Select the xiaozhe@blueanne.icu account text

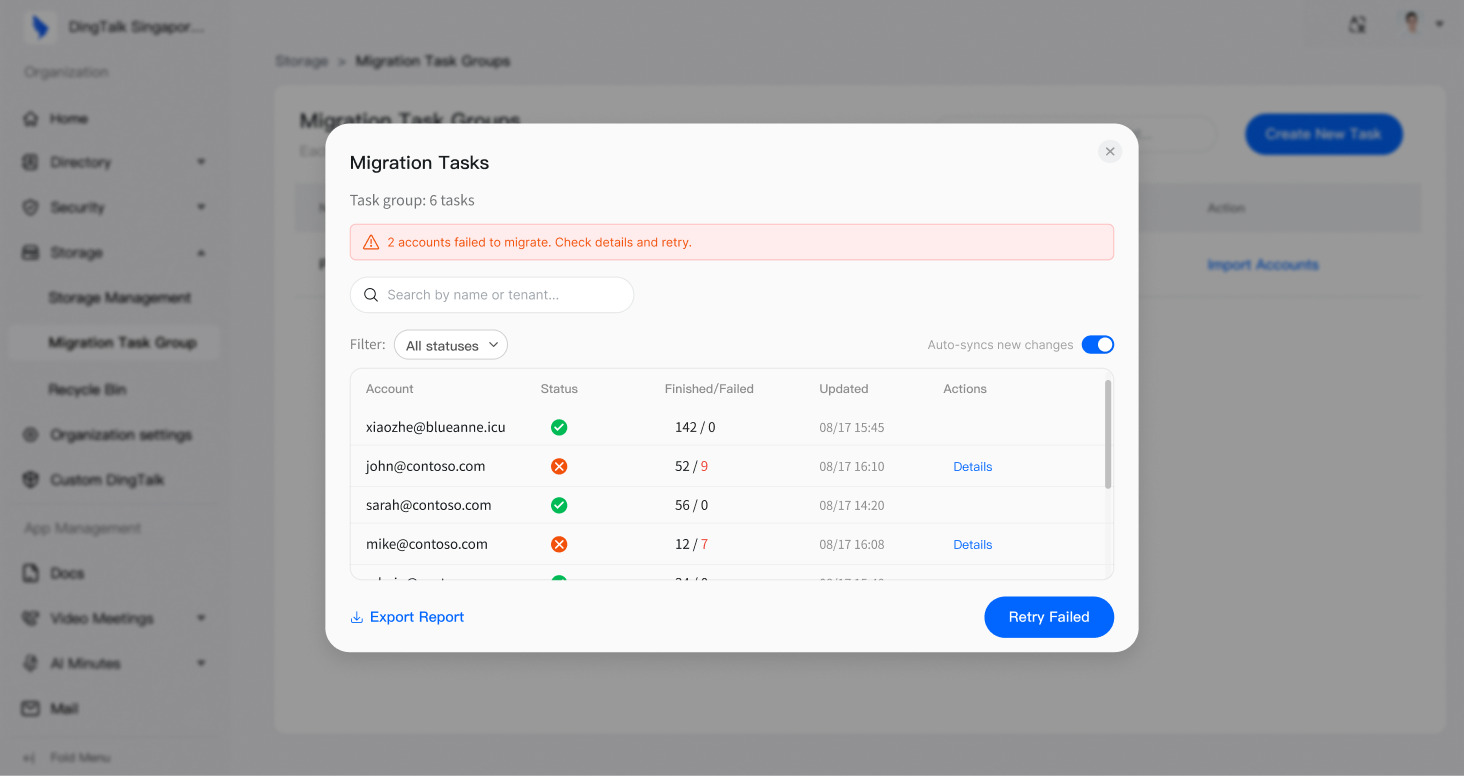pyautogui.click(x=436, y=427)
